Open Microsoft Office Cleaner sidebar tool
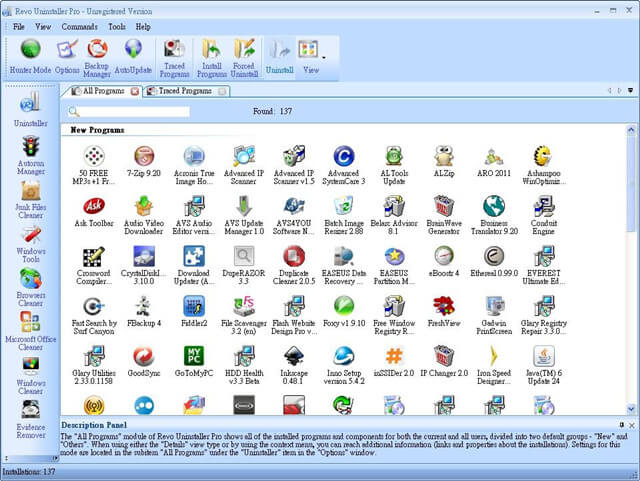640x481 pixels. click(x=31, y=331)
